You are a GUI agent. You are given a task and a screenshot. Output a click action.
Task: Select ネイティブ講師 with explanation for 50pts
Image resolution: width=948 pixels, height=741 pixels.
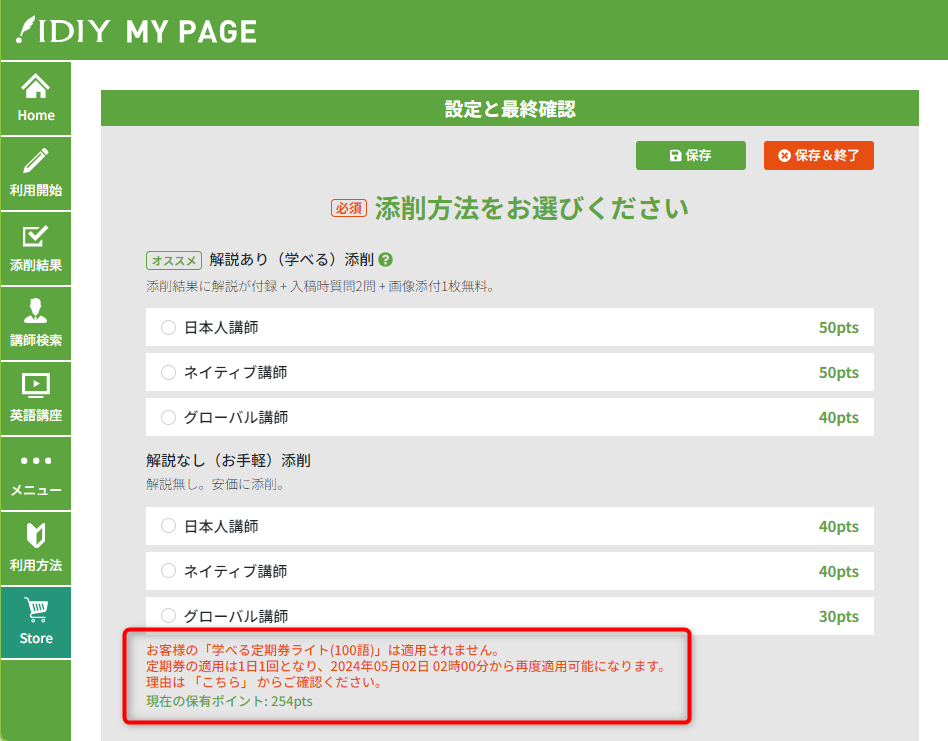point(168,372)
